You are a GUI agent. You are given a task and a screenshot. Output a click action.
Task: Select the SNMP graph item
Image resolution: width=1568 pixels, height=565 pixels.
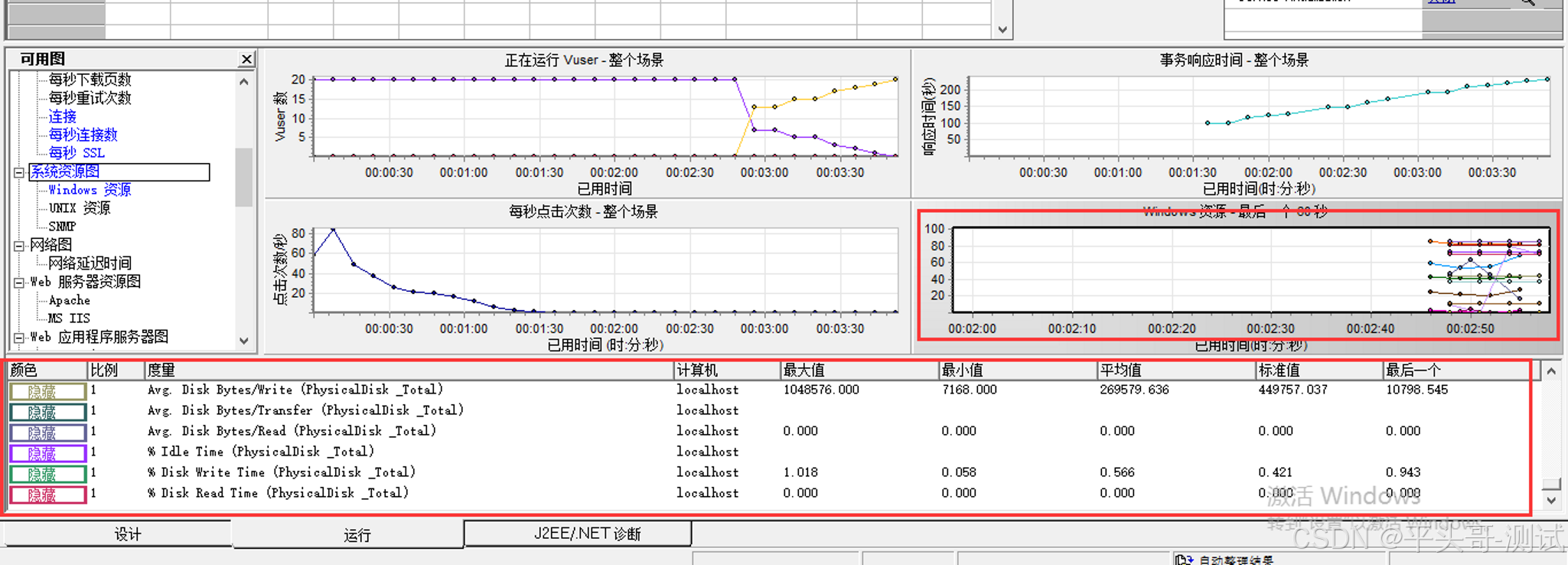[62, 227]
